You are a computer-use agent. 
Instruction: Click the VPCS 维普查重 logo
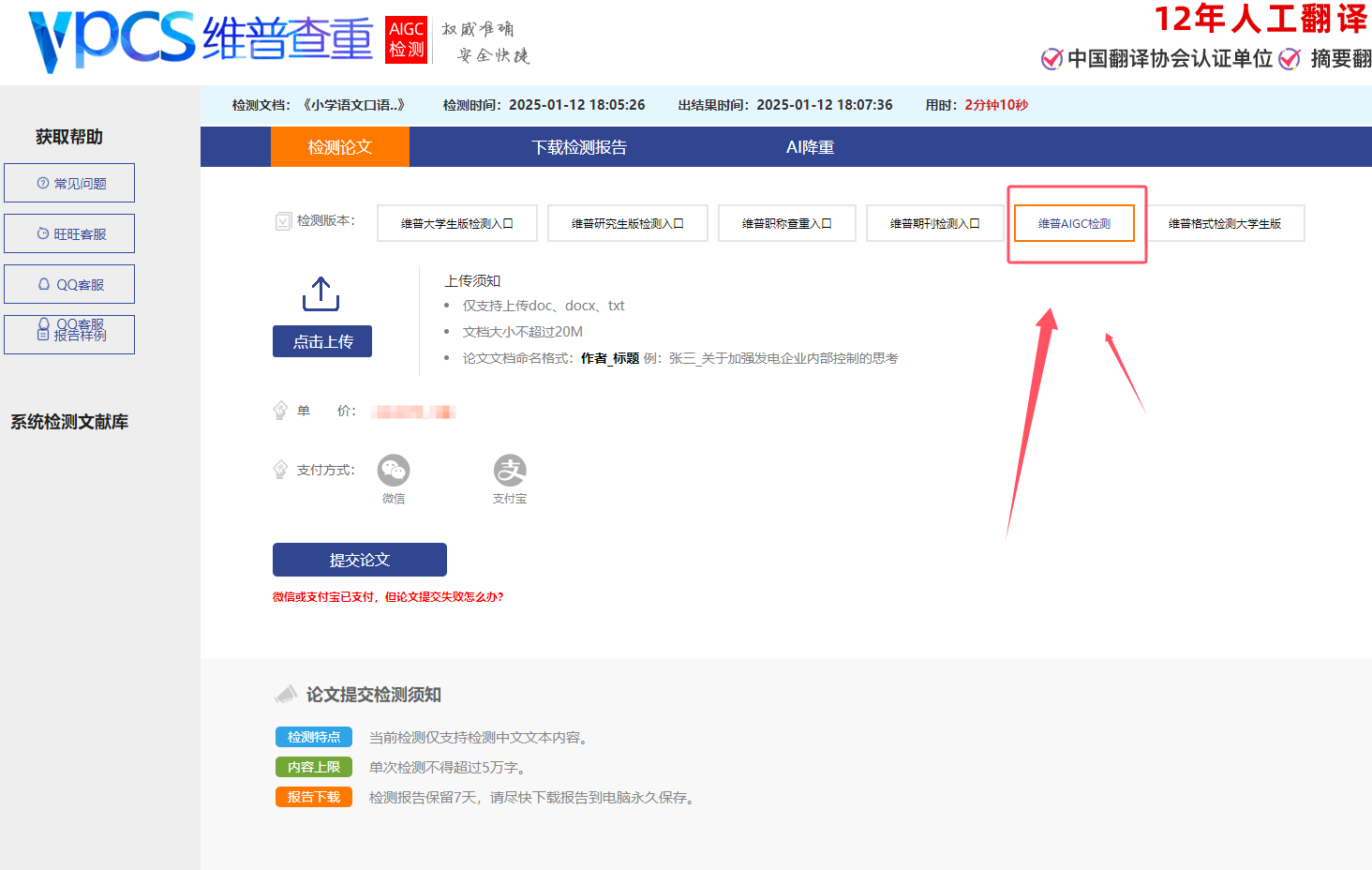201,39
